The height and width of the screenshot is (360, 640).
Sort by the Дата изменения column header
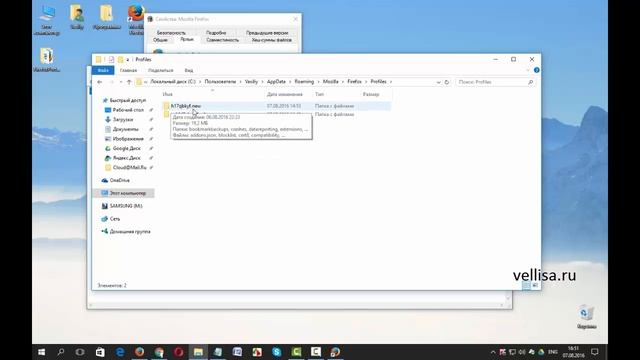284,94
